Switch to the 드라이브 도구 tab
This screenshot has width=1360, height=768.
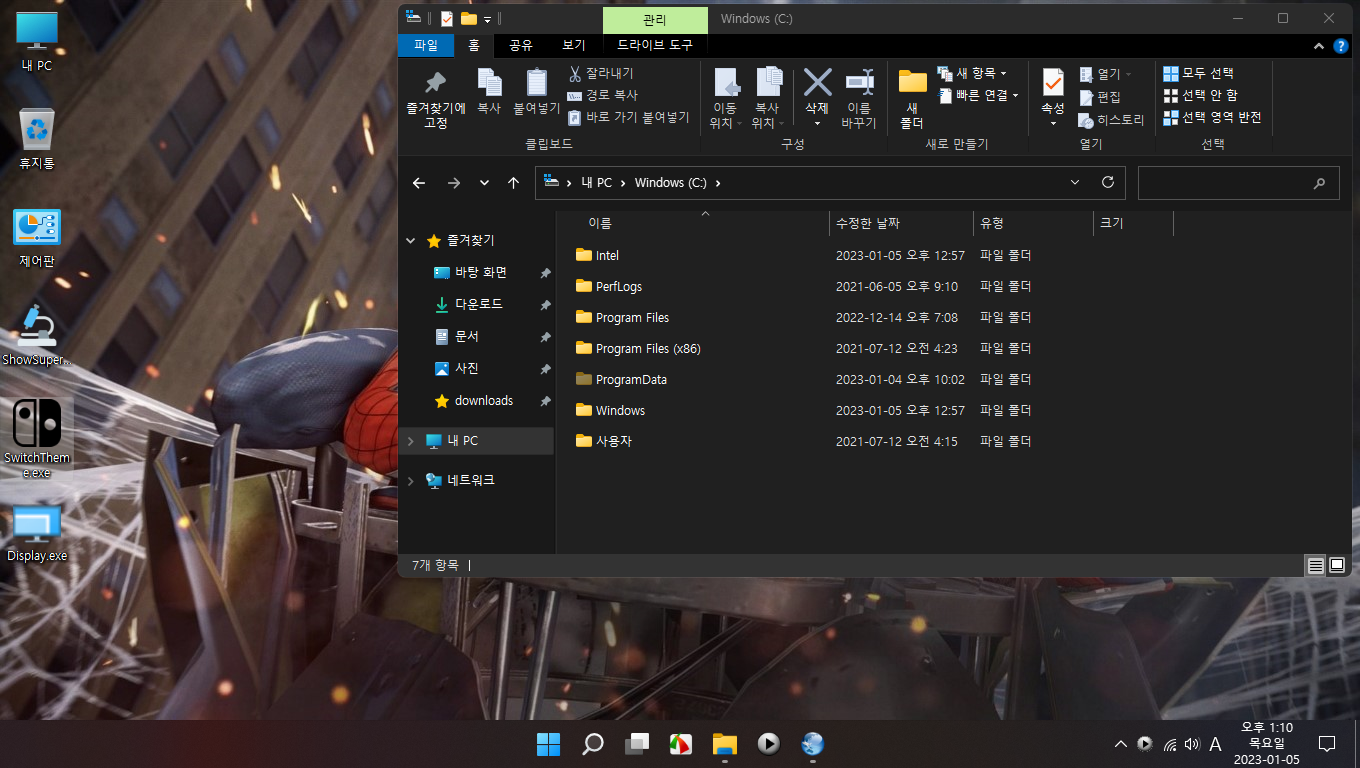pos(655,45)
